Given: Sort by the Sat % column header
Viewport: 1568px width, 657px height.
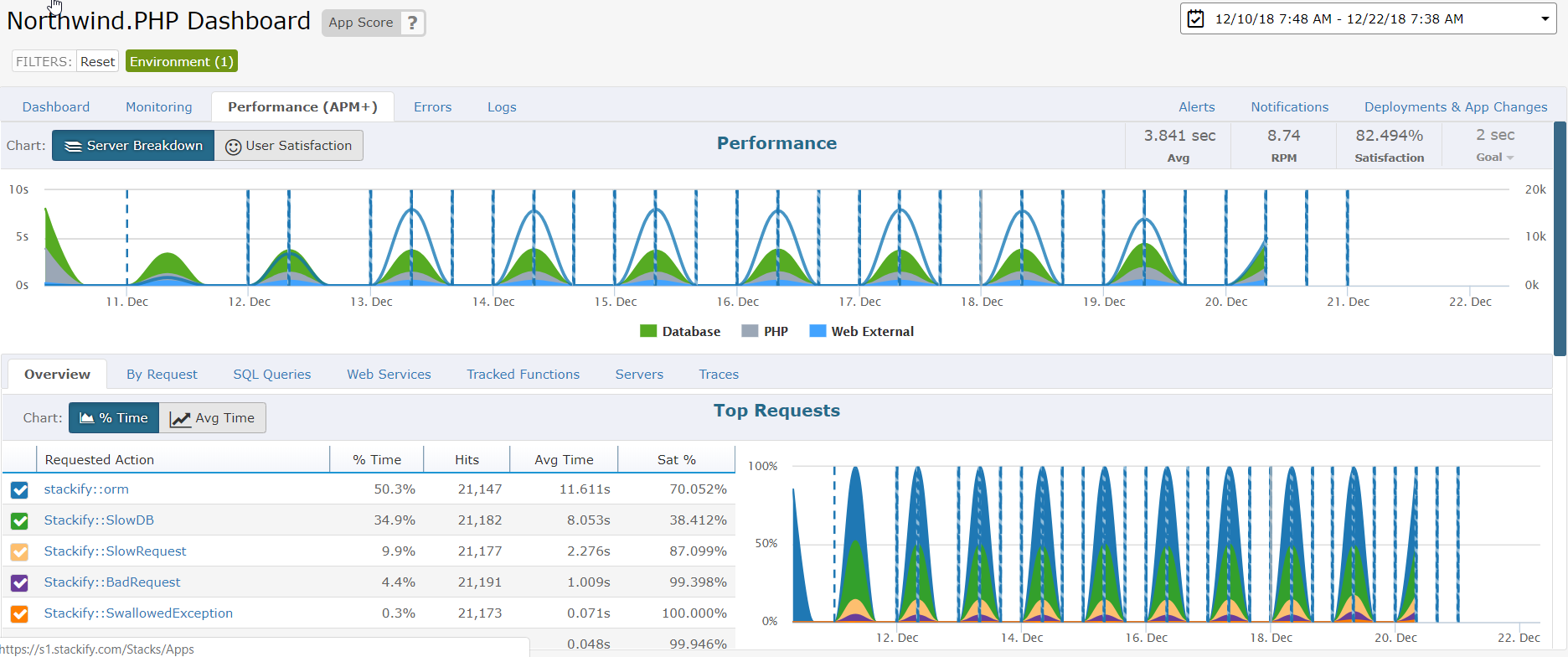Looking at the screenshot, I should tap(677, 459).
